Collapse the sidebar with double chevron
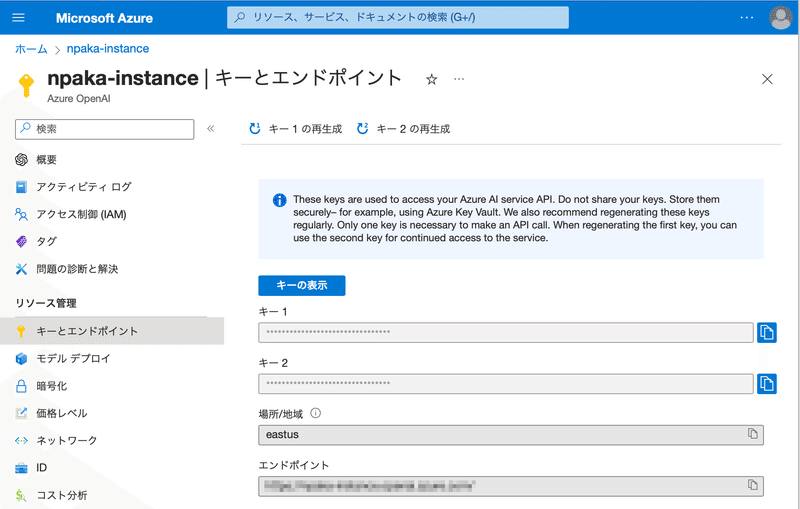Image resolution: width=800 pixels, height=509 pixels. point(210,129)
